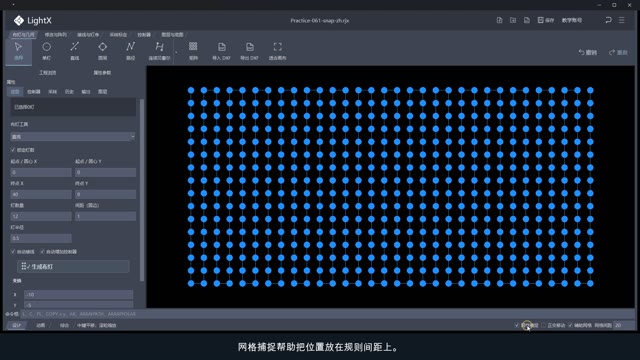Image resolution: width=640 pixels, height=360 pixels.
Task: Switch to the design mode tab at bottom
Action: tap(17, 325)
